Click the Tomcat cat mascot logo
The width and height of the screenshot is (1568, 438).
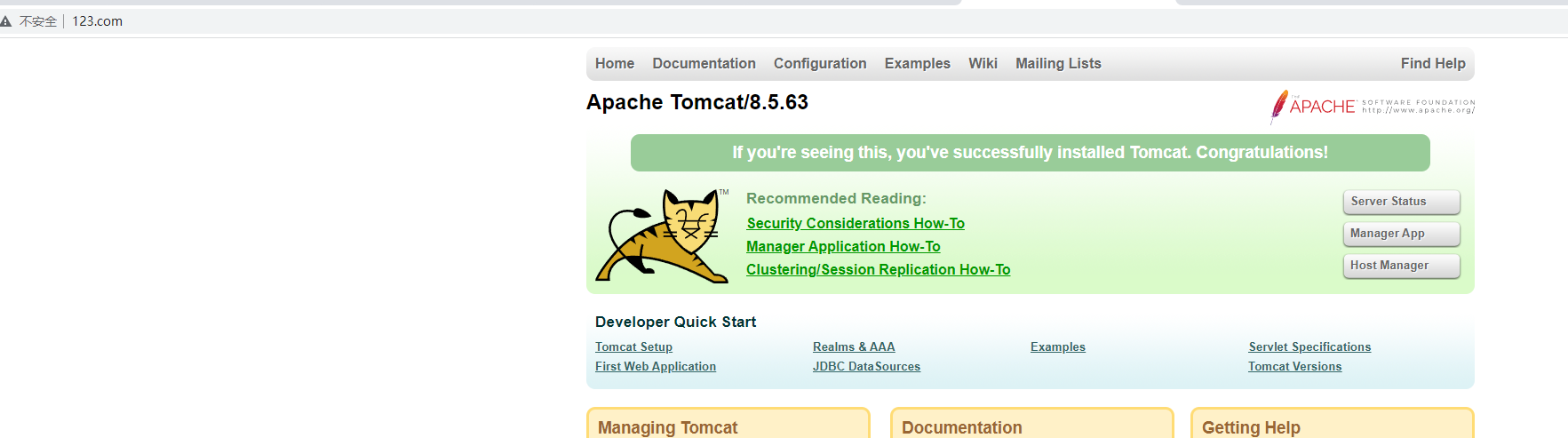pyautogui.click(x=662, y=236)
